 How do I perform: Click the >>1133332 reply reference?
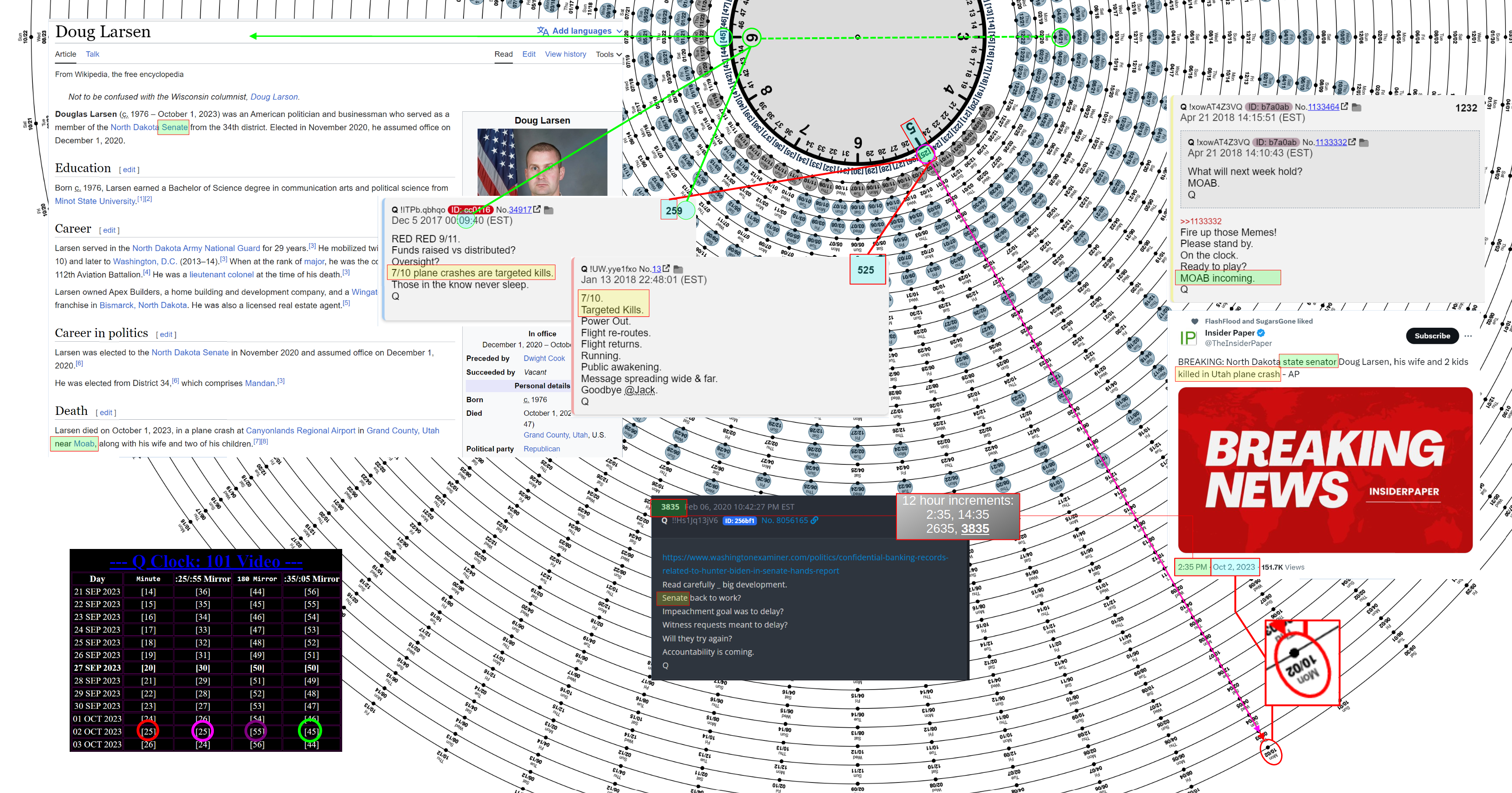(x=1201, y=221)
